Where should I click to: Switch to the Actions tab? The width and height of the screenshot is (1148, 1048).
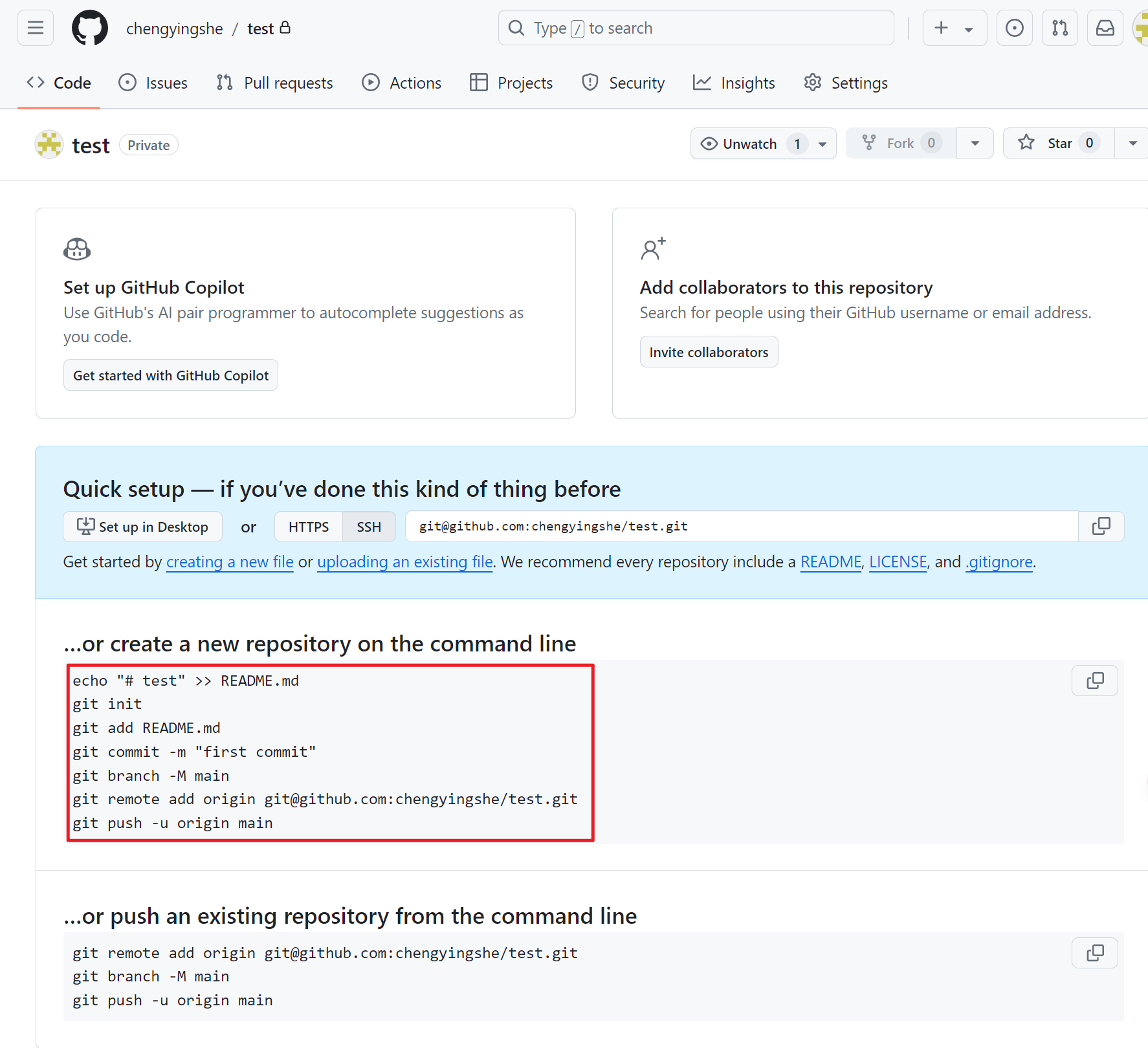402,83
